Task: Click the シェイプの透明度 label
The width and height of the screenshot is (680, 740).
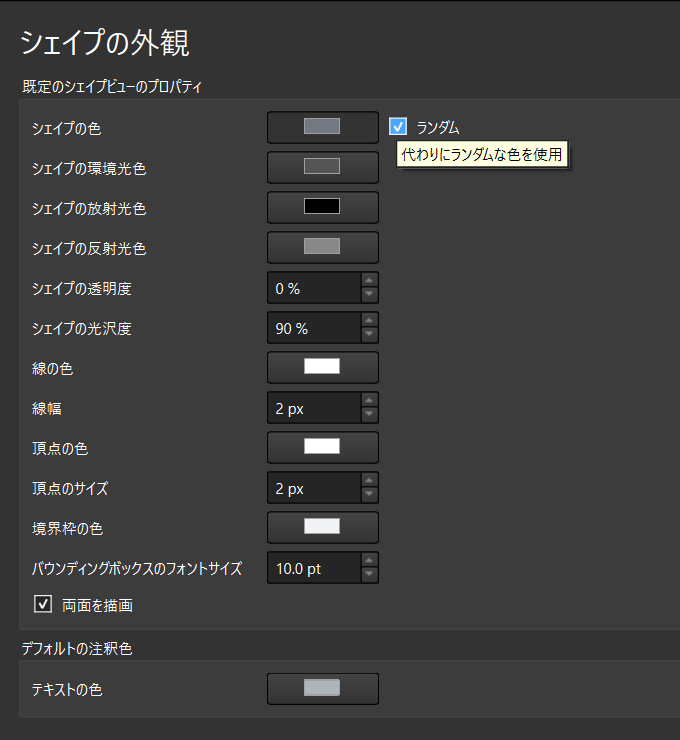Action: tap(82, 288)
